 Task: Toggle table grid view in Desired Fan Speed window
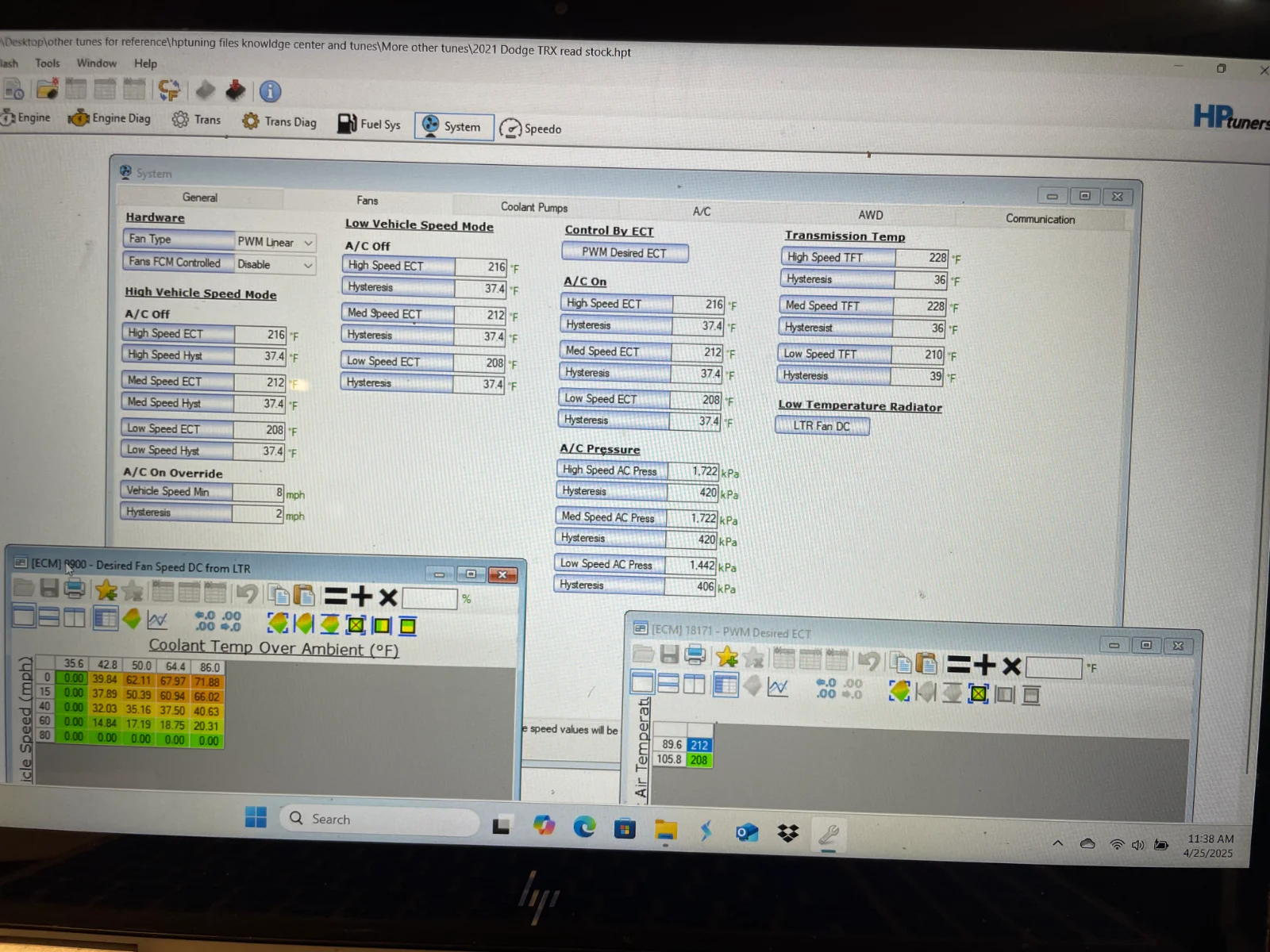pyautogui.click(x=105, y=618)
